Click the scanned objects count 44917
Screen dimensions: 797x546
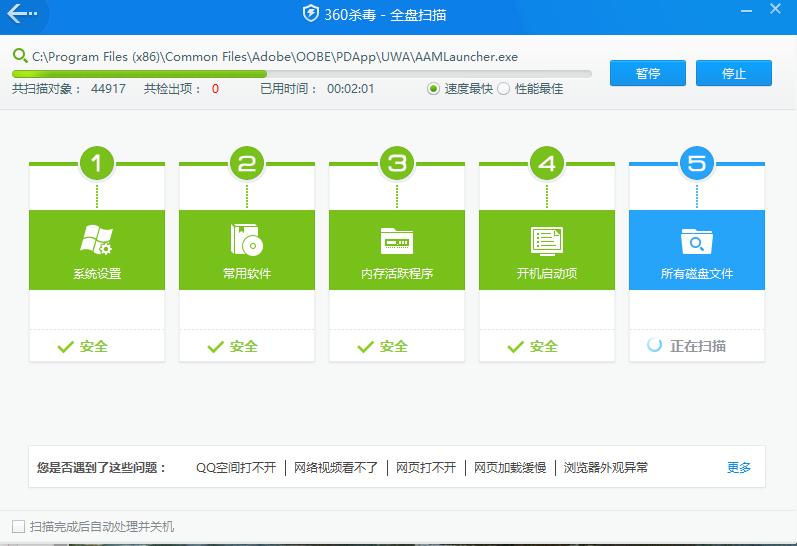(108, 89)
